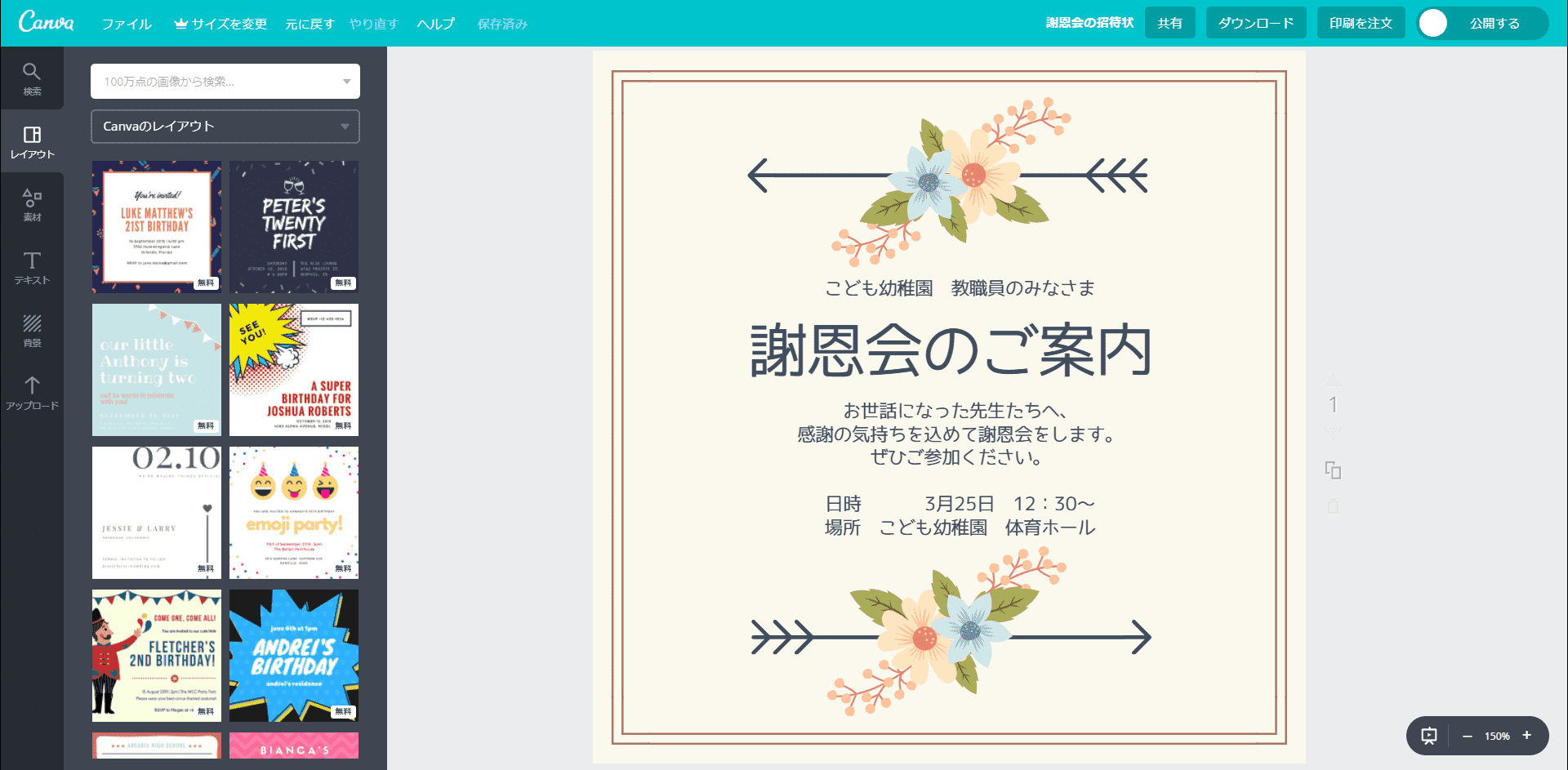Image resolution: width=1568 pixels, height=770 pixels.
Task: Click the 共有 share button
Action: (x=1169, y=23)
